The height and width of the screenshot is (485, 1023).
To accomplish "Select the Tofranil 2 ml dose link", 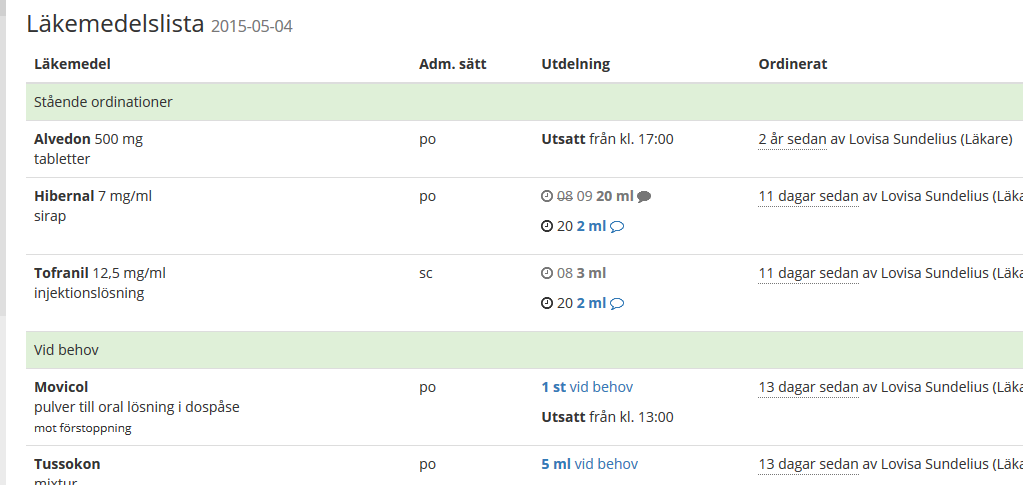I will [x=591, y=303].
